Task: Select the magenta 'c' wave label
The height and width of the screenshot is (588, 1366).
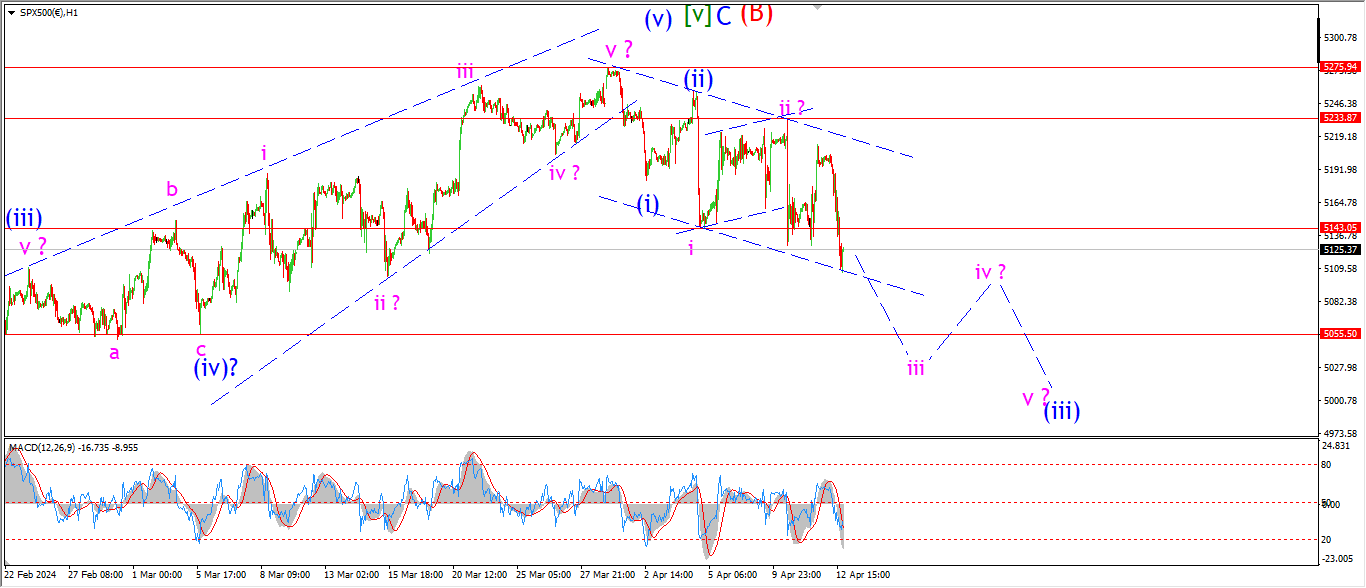Action: click(200, 350)
